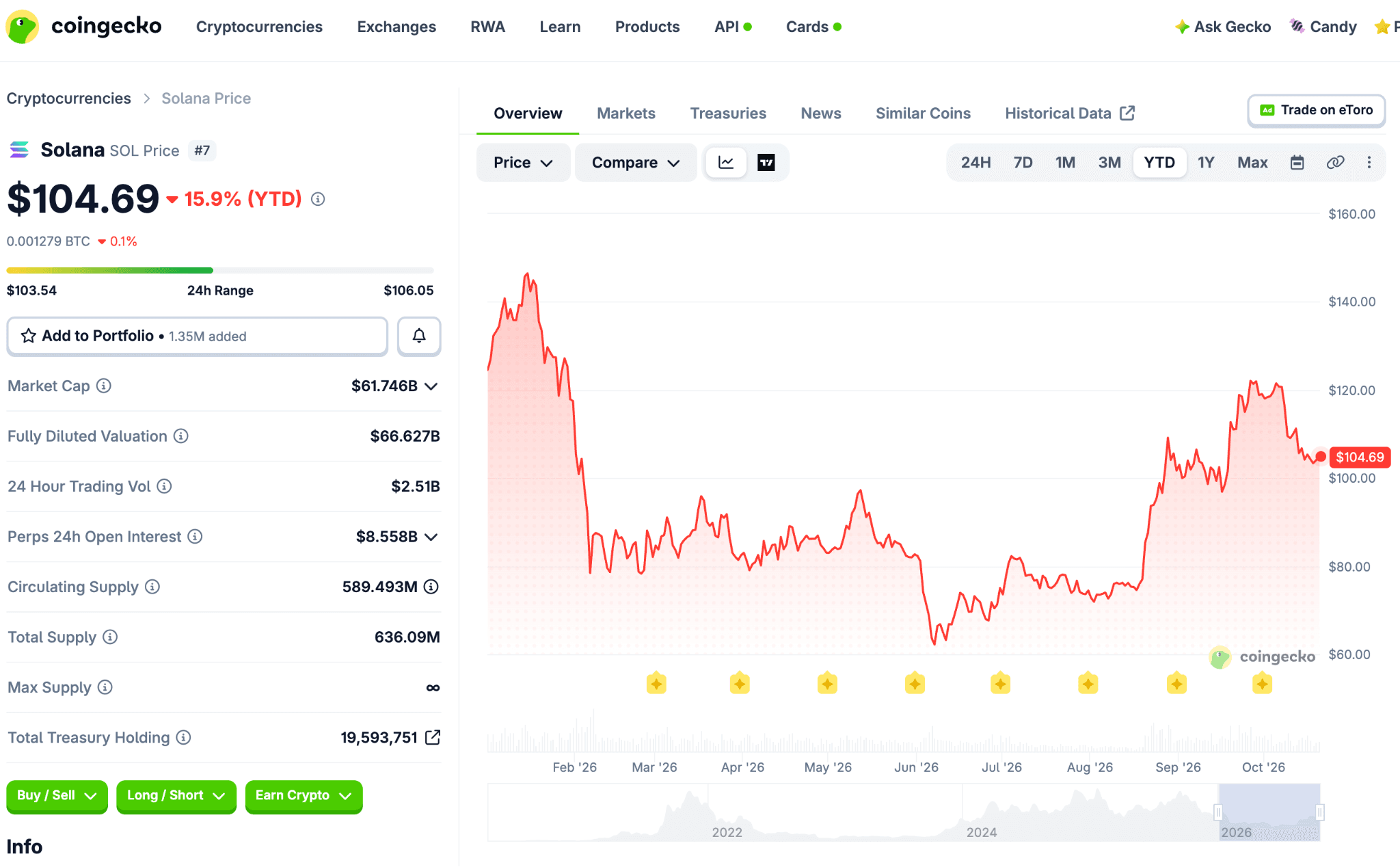Click the left handle of range navigator
Image resolution: width=1400 pixels, height=867 pixels.
click(x=1218, y=812)
